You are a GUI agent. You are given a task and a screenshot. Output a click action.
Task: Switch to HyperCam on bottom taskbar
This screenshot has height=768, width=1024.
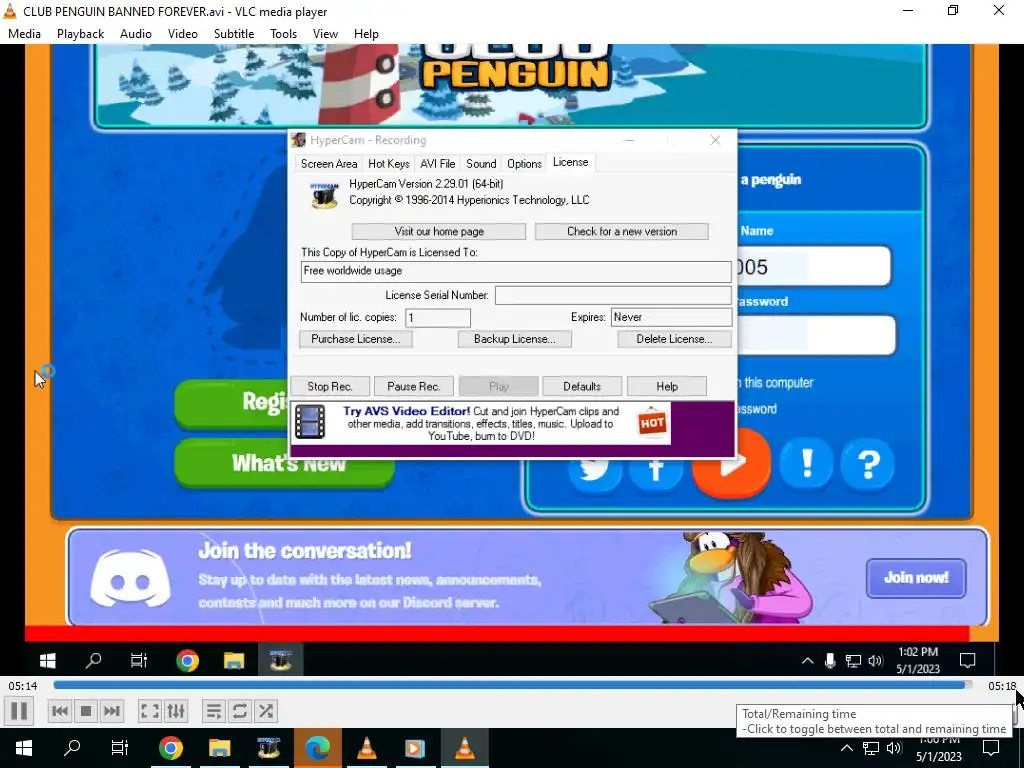tap(268, 748)
